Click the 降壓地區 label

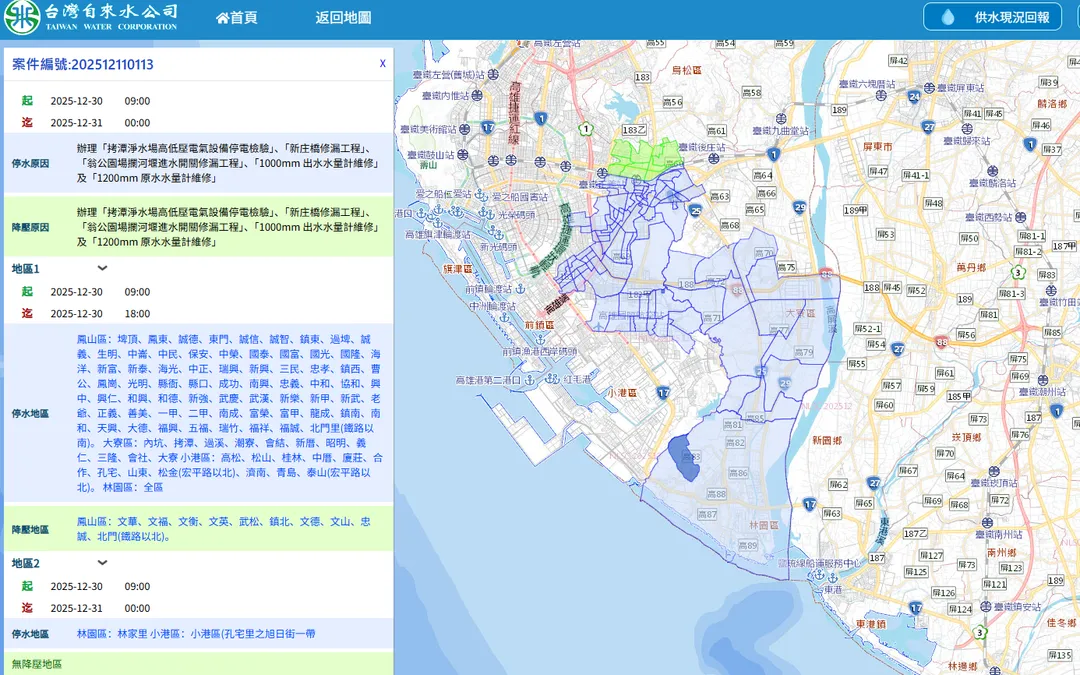(x=30, y=529)
